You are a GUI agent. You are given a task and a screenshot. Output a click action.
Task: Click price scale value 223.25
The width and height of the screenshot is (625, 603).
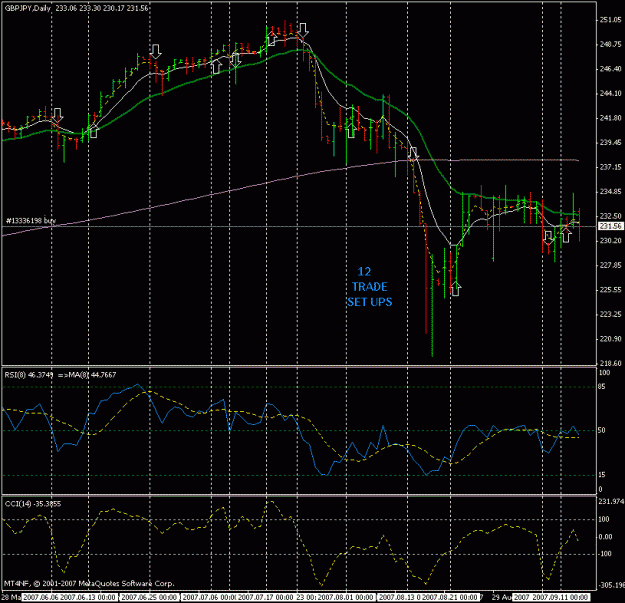610,314
